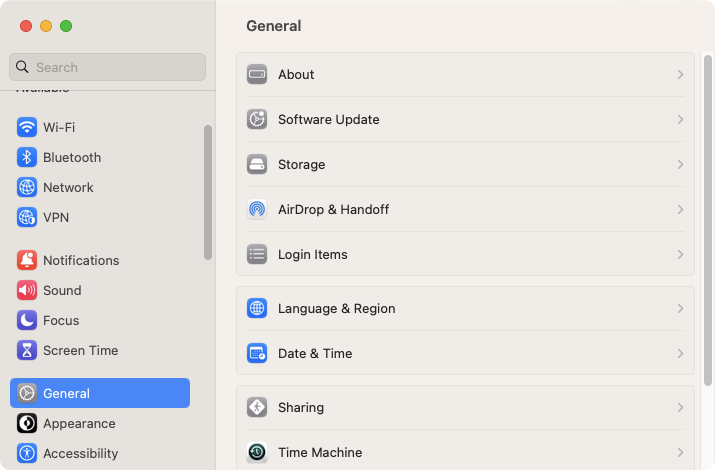Go to Sound settings label
The width and height of the screenshot is (715, 470).
(x=62, y=290)
